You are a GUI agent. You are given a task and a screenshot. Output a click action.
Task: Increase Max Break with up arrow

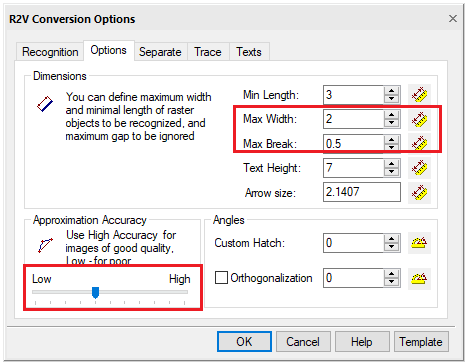click(x=392, y=140)
